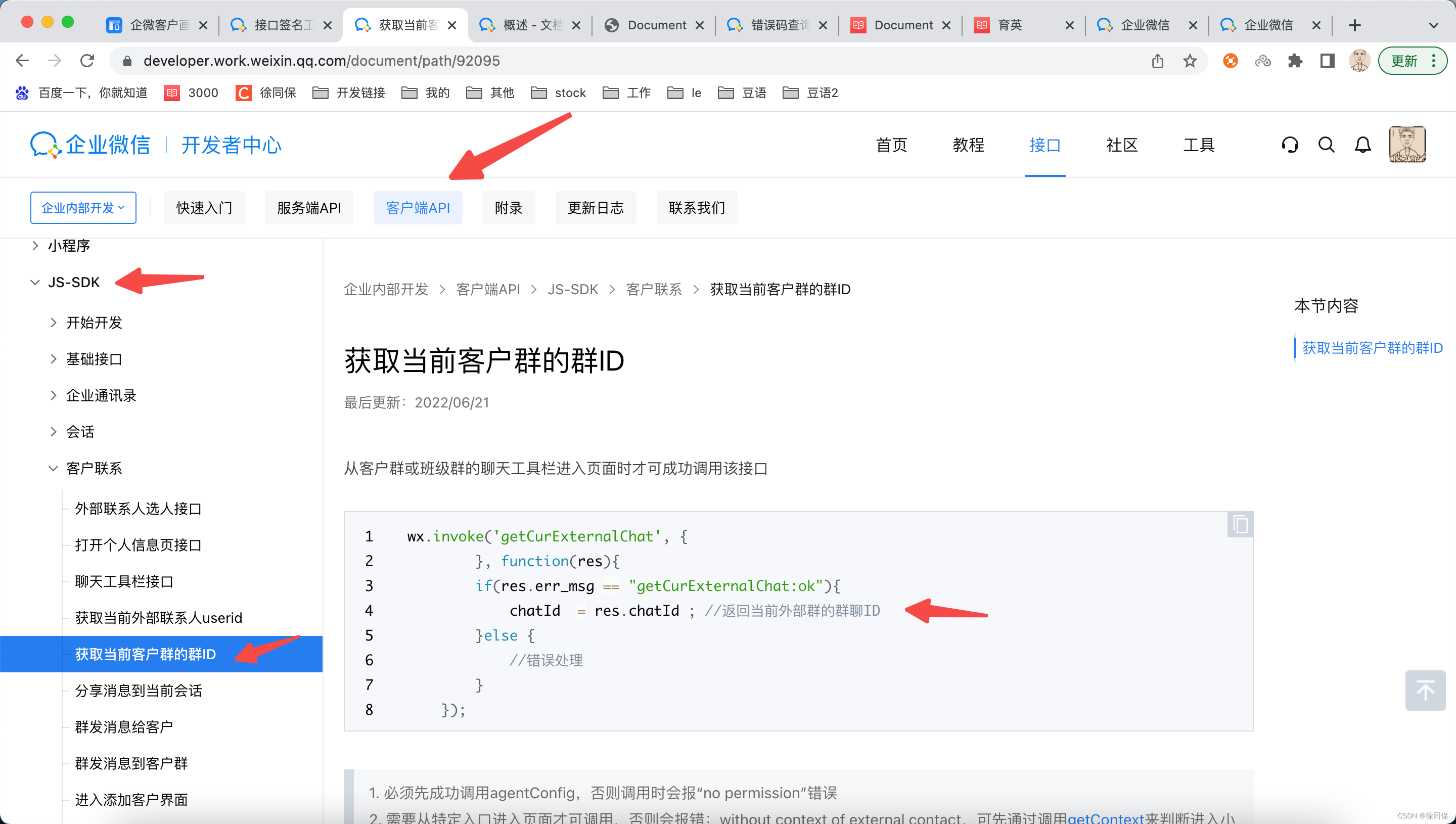
Task: Open the Chrome profile avatar
Action: pyautogui.click(x=1359, y=61)
